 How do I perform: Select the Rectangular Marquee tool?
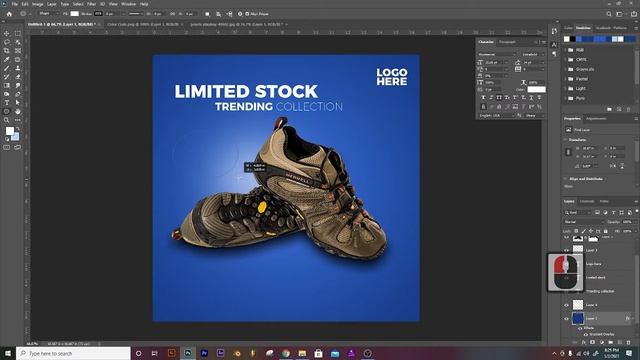coord(18,33)
